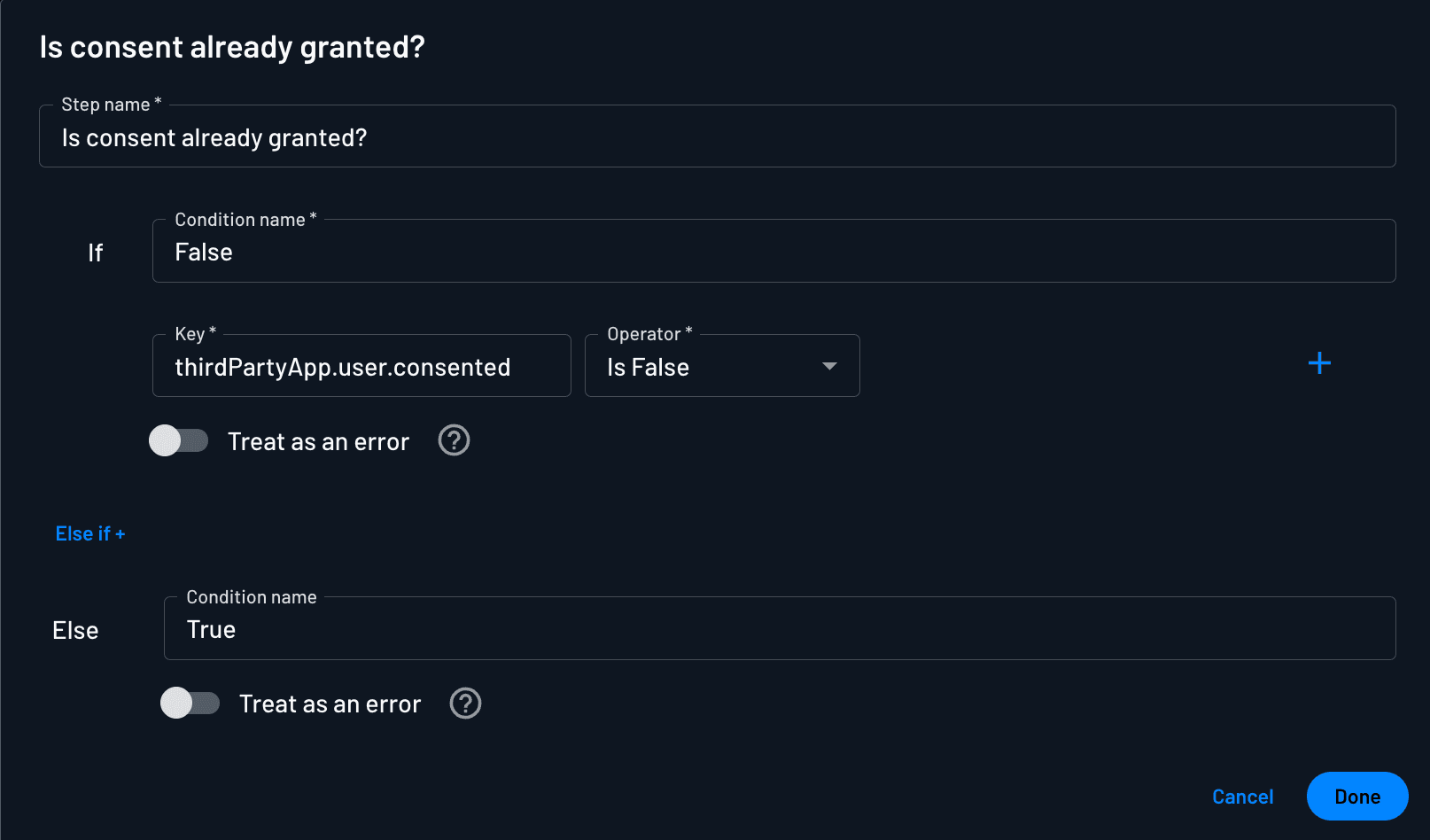Open the help tooltip next to first Treat as an error
Viewport: 1430px width, 840px height.
coord(453,440)
